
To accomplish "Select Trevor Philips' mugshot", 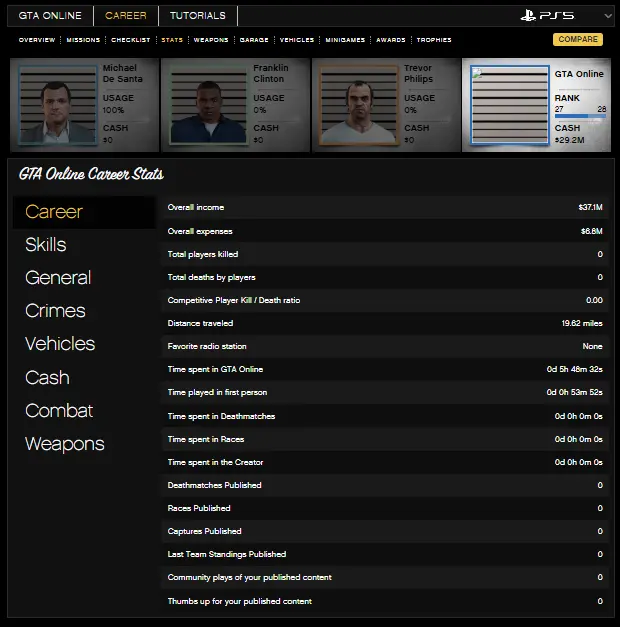I will pos(358,105).
